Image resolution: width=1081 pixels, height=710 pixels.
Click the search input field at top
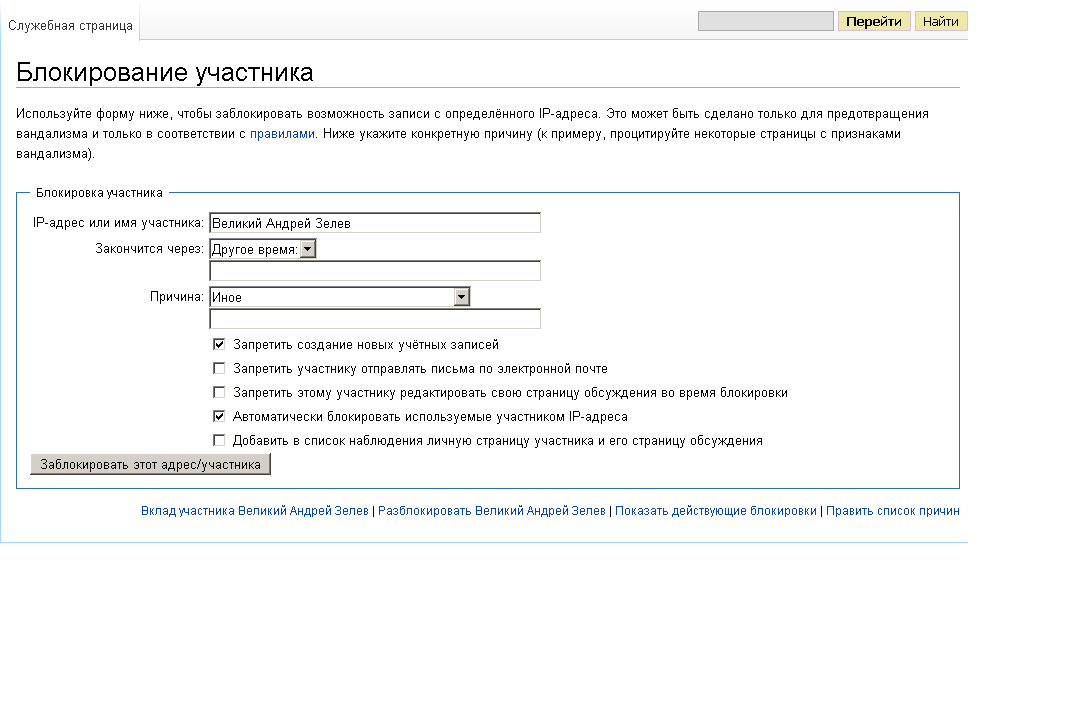coord(765,21)
